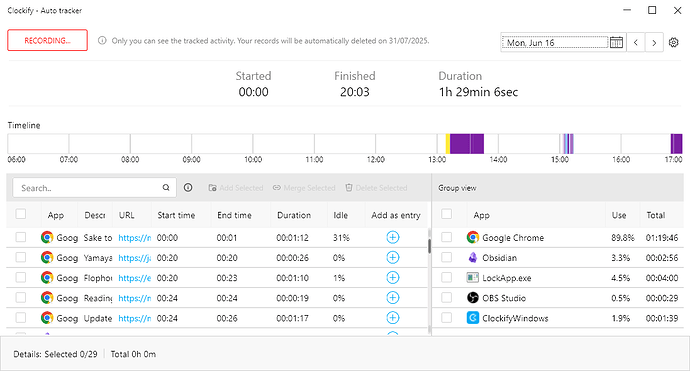Open URL link of Update row
The height and width of the screenshot is (371, 690).
[135, 318]
